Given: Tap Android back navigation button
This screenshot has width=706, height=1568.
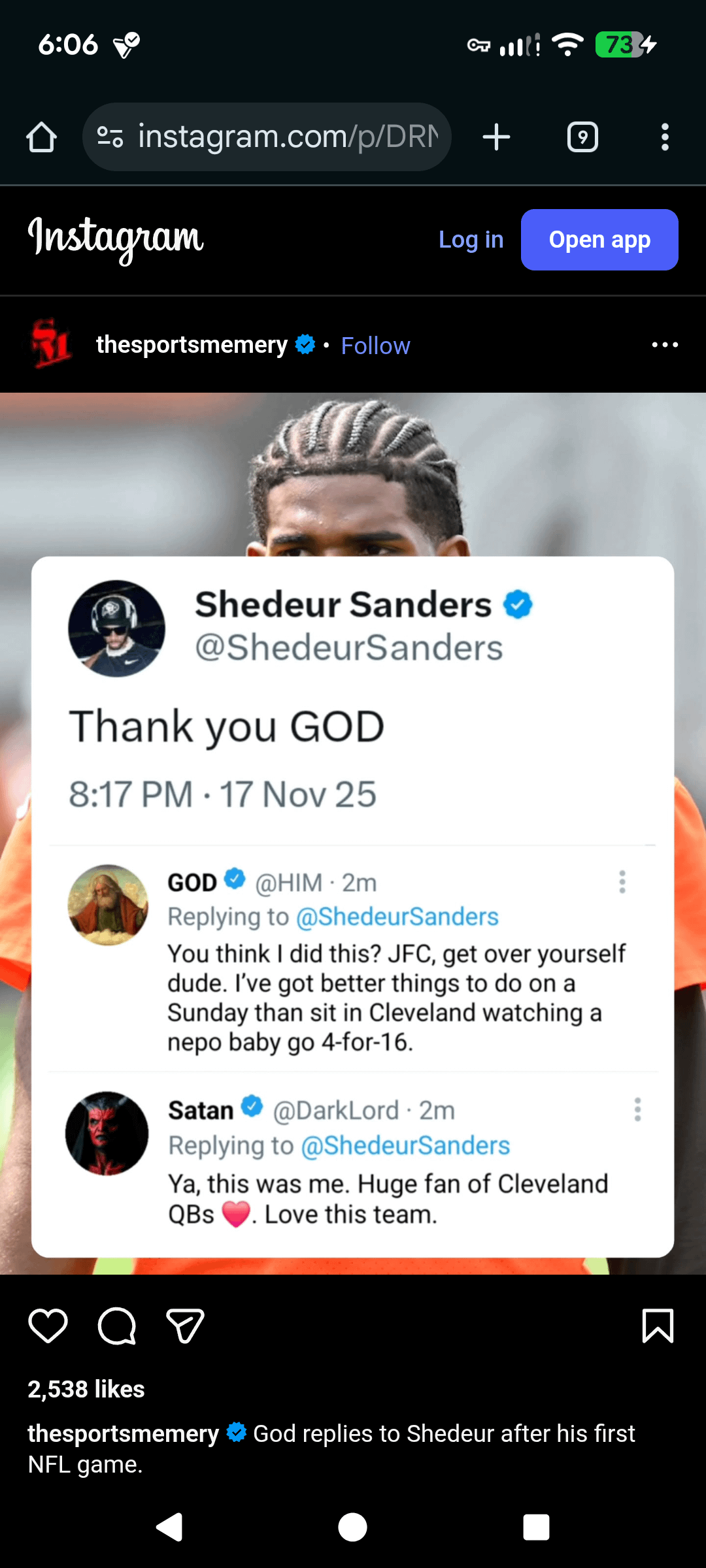Looking at the screenshot, I should click(169, 1527).
